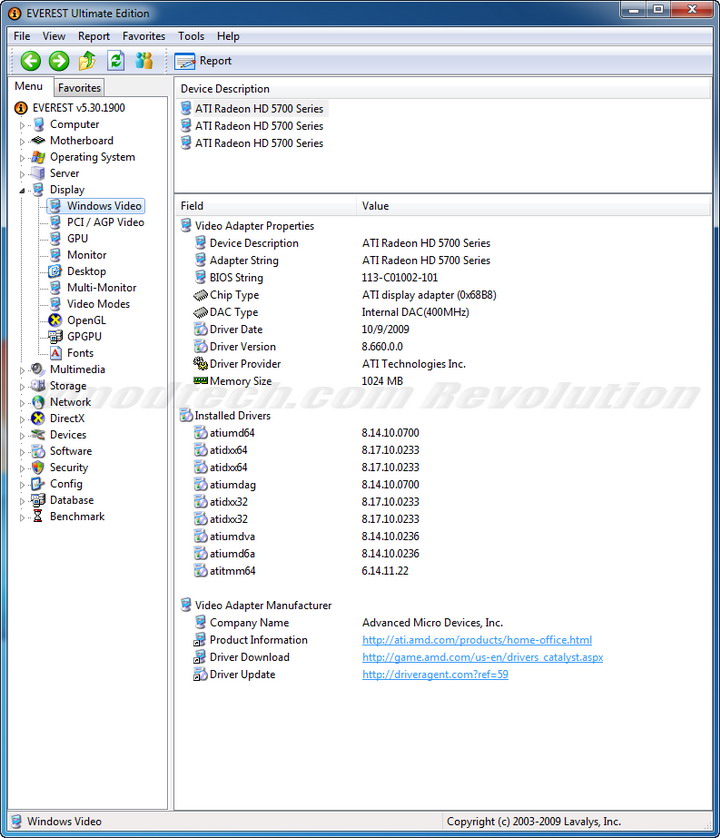
Task: Select the Memory Size row
Action: click(x=443, y=381)
